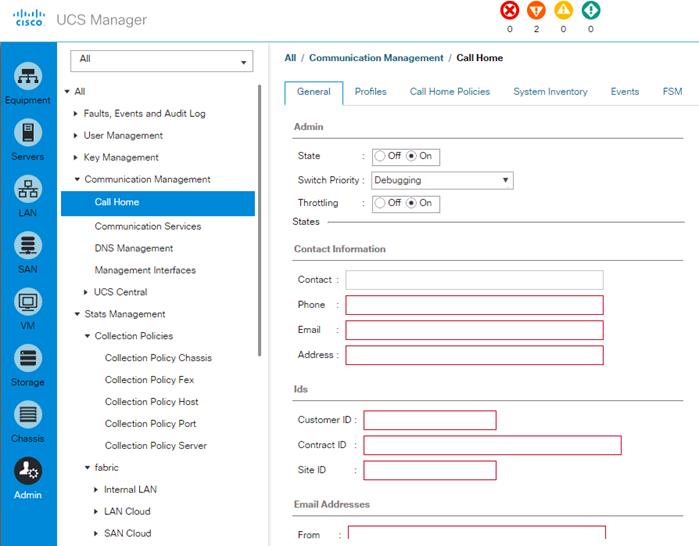Switch to the General tab

pos(314,92)
